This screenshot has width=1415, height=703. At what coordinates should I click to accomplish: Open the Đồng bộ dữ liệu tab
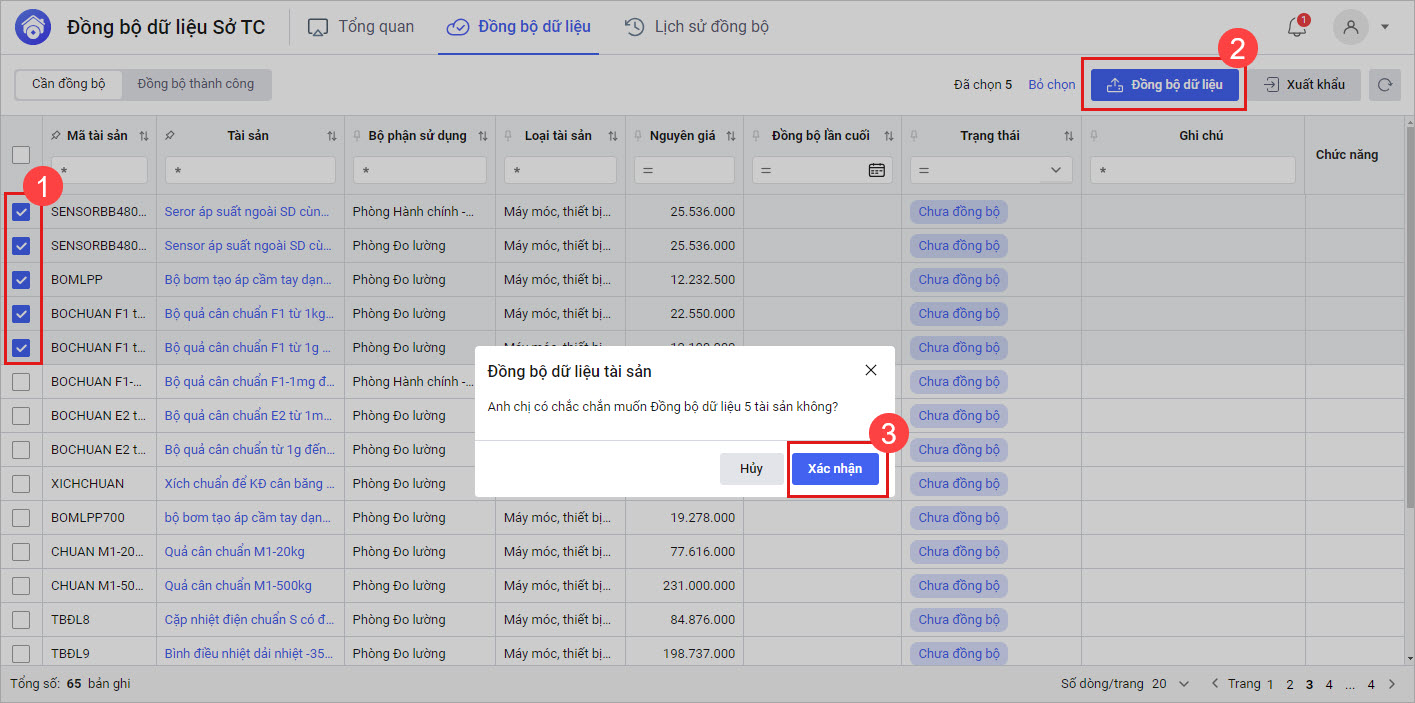pyautogui.click(x=519, y=27)
